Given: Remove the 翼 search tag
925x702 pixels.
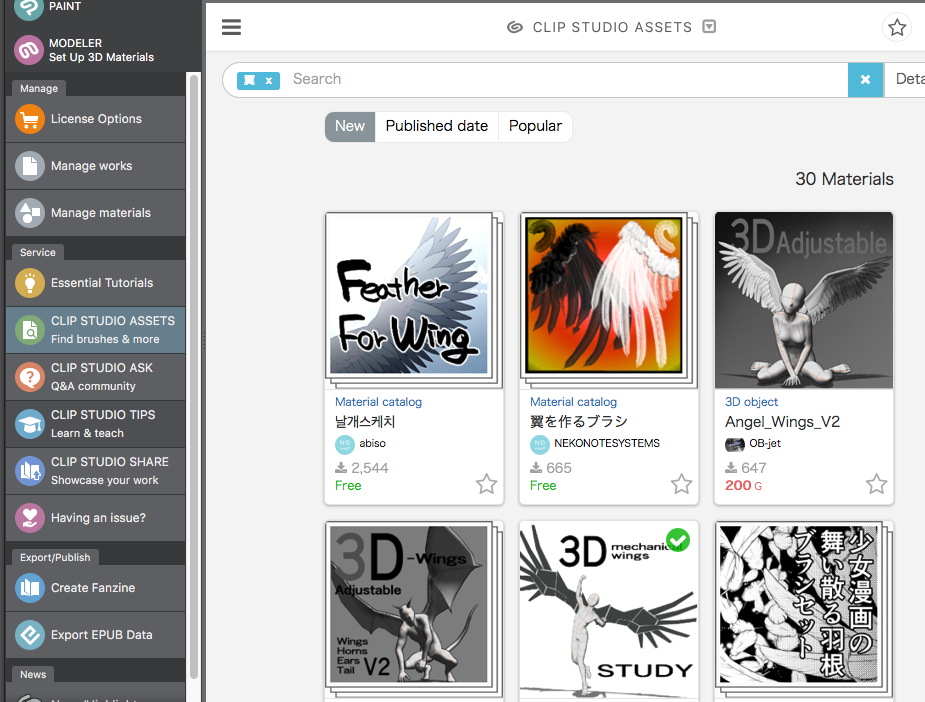Looking at the screenshot, I should [268, 81].
